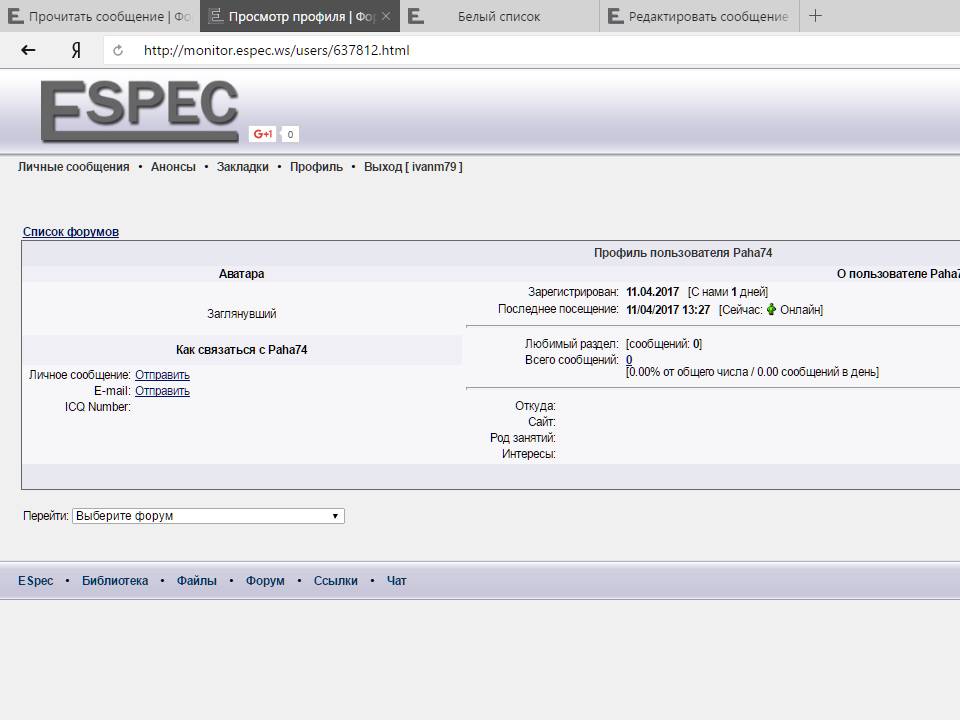Click 'Отправить' link next to E-mail

click(162, 391)
